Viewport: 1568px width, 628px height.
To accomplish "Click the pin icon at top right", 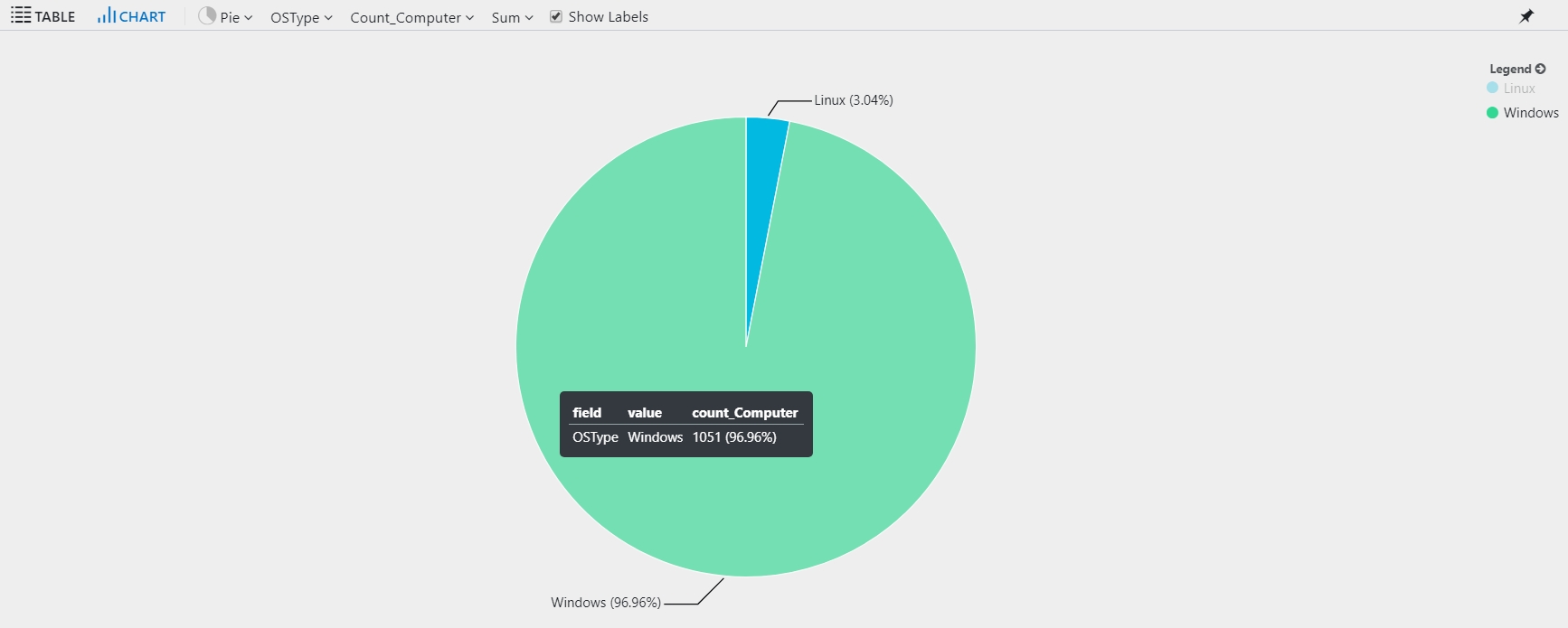I will 1526,16.
